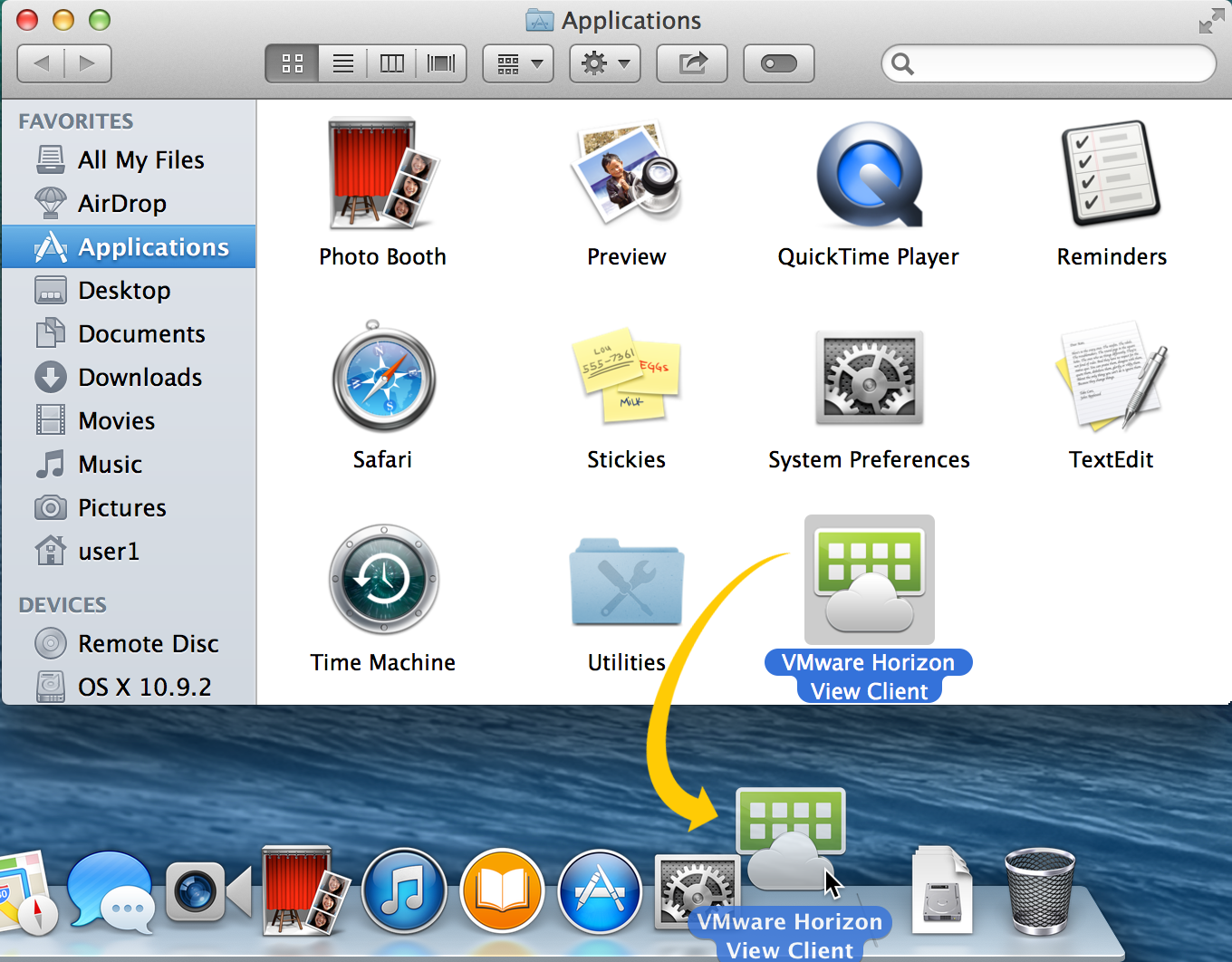Open QuickTime Player application
Viewport: 1232px width, 962px height.
click(869, 174)
